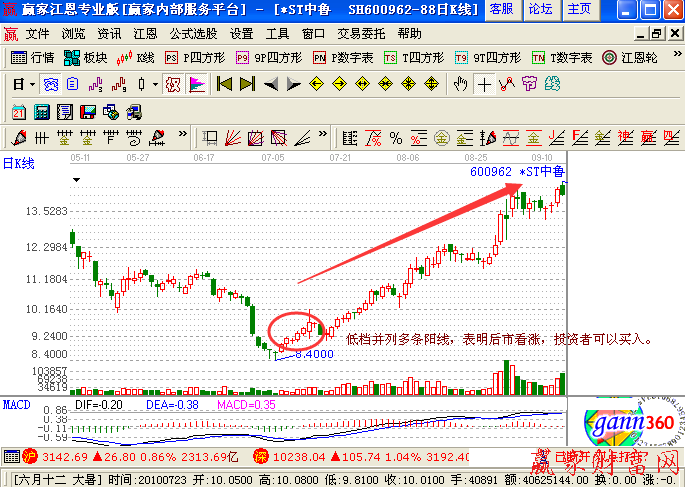Click the MACD indicator label
The image size is (685, 487).
(15, 405)
